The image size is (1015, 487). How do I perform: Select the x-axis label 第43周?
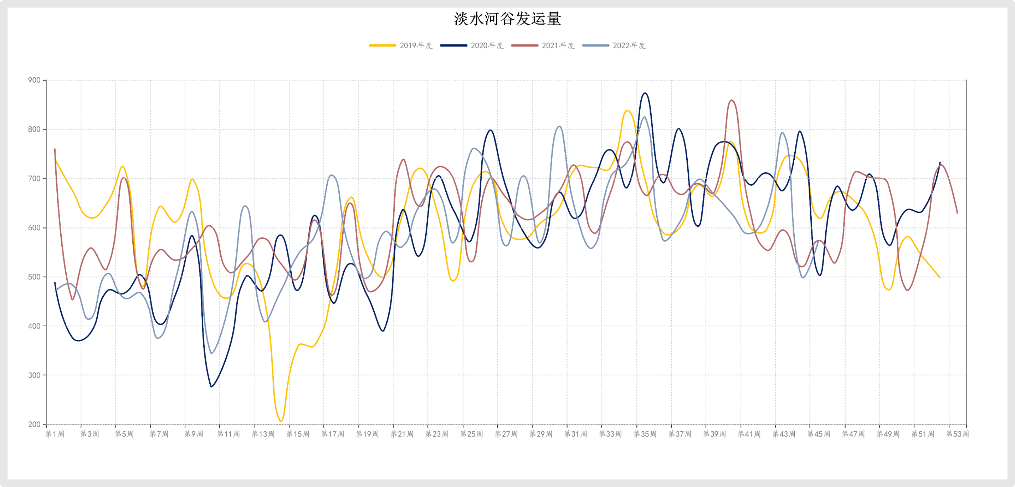click(x=784, y=433)
